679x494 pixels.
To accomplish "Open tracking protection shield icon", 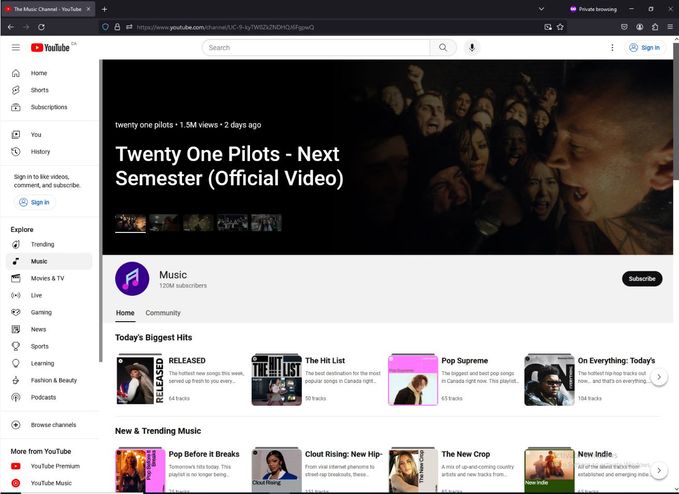I will [105, 27].
